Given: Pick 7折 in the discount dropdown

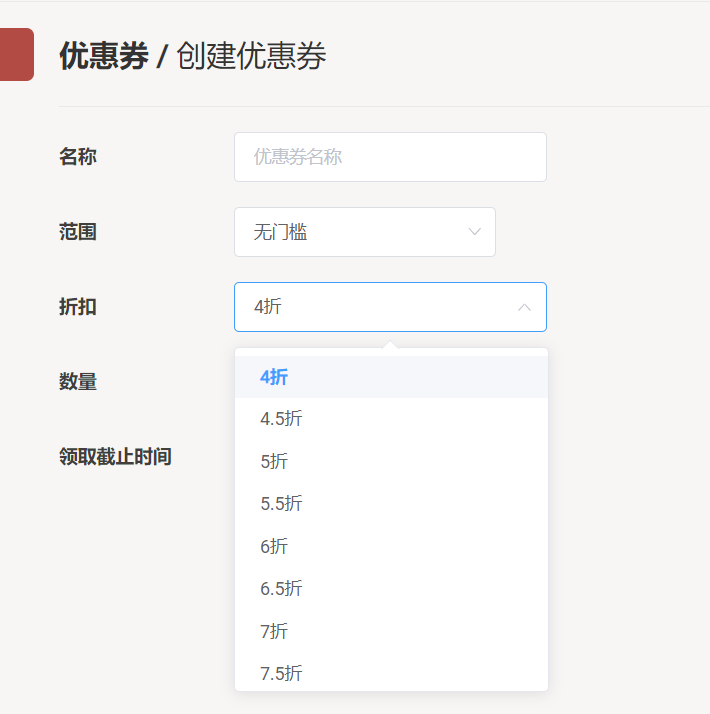Looking at the screenshot, I should pyautogui.click(x=274, y=632).
